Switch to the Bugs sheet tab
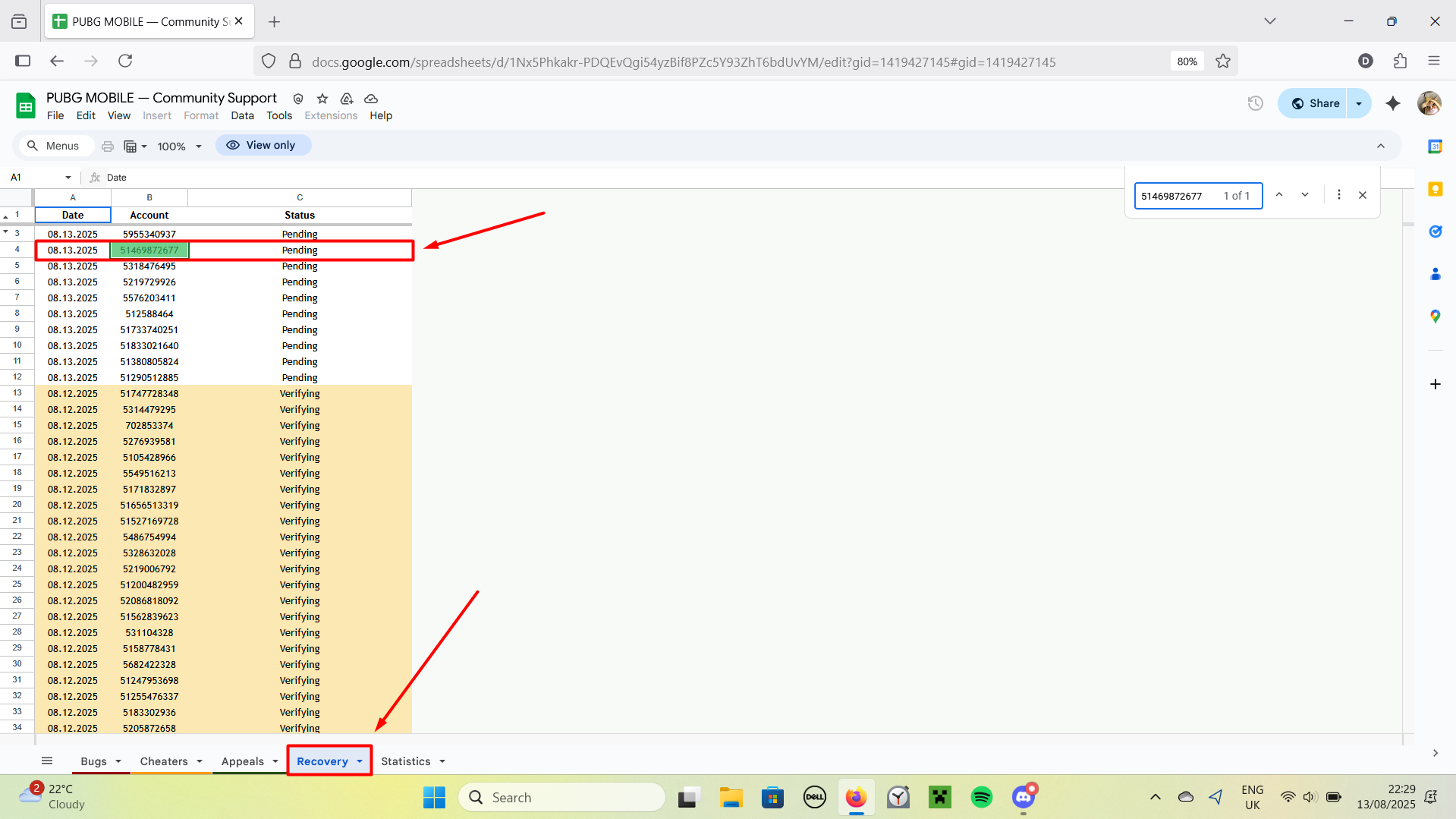Image resolution: width=1456 pixels, height=819 pixels. (x=94, y=761)
